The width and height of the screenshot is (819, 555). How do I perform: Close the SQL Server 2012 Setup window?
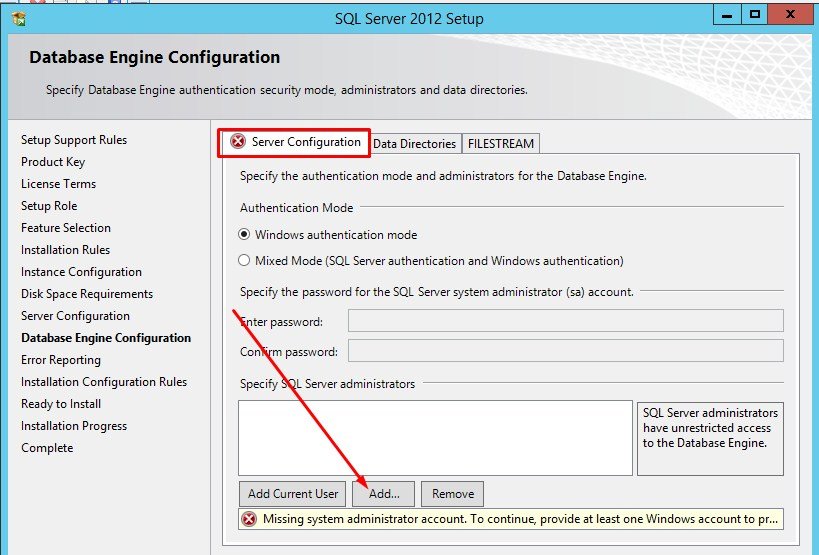[791, 15]
